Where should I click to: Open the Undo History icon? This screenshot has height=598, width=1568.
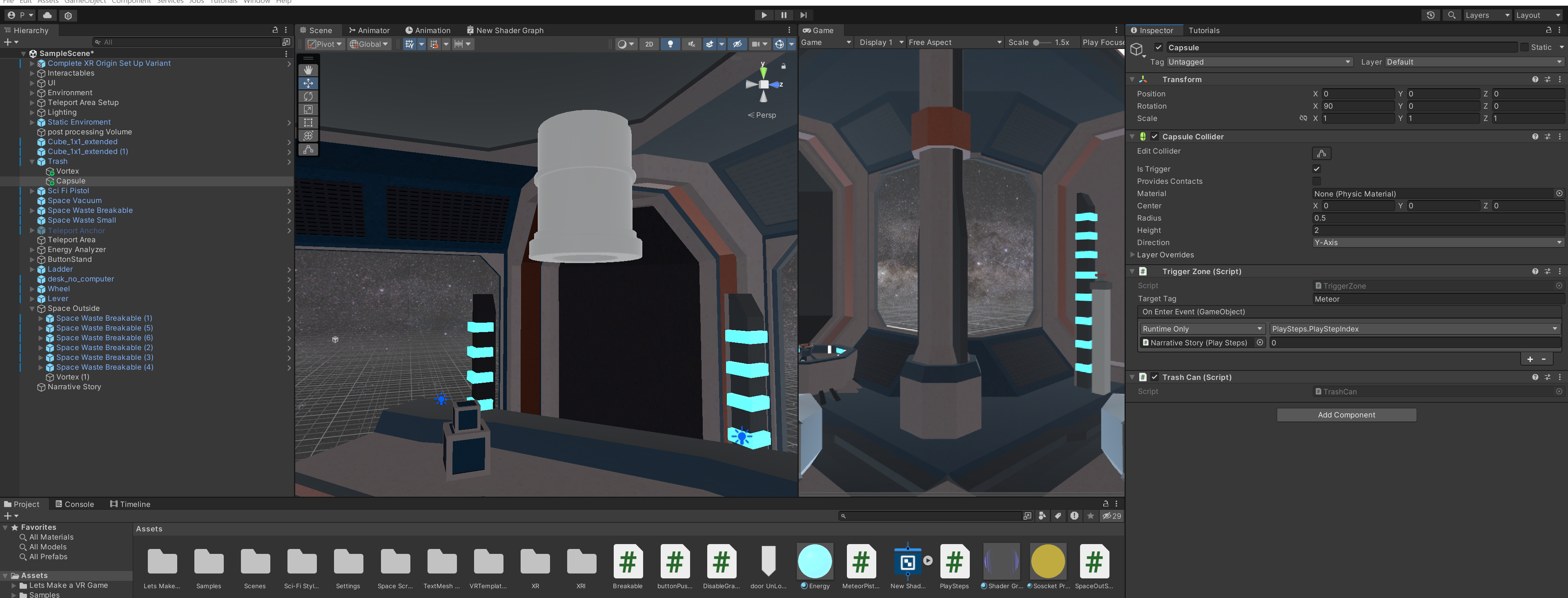click(1430, 15)
